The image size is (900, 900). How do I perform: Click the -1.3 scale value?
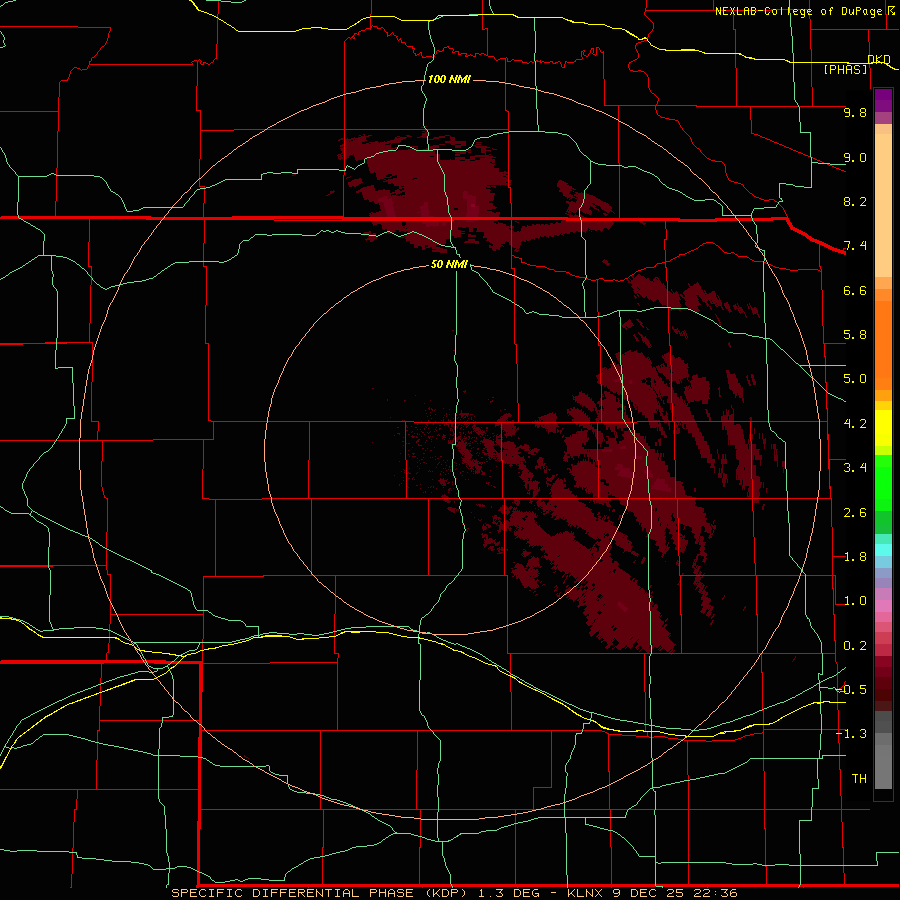[851, 734]
